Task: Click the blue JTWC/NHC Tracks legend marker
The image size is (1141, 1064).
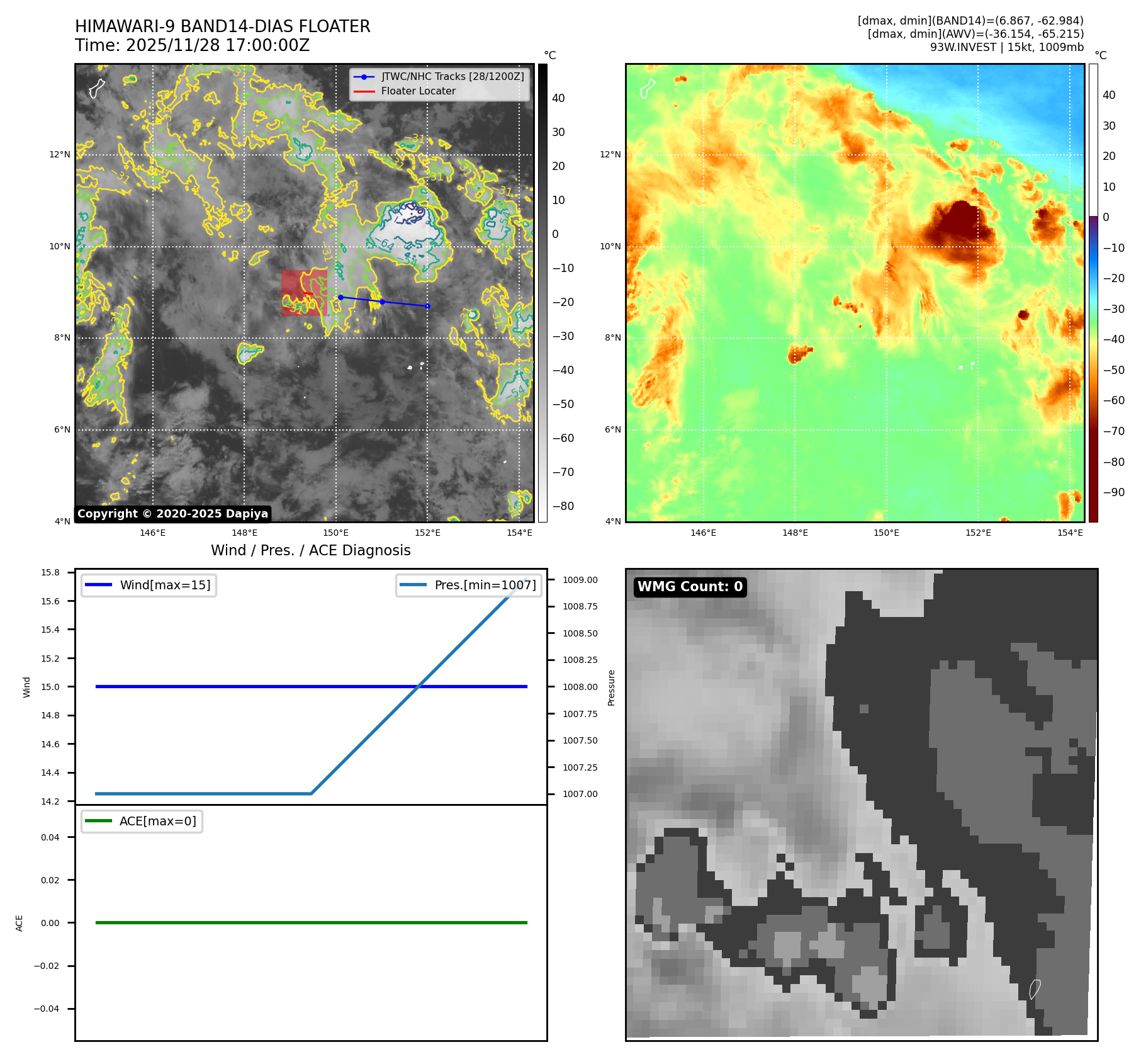Action: pyautogui.click(x=364, y=77)
